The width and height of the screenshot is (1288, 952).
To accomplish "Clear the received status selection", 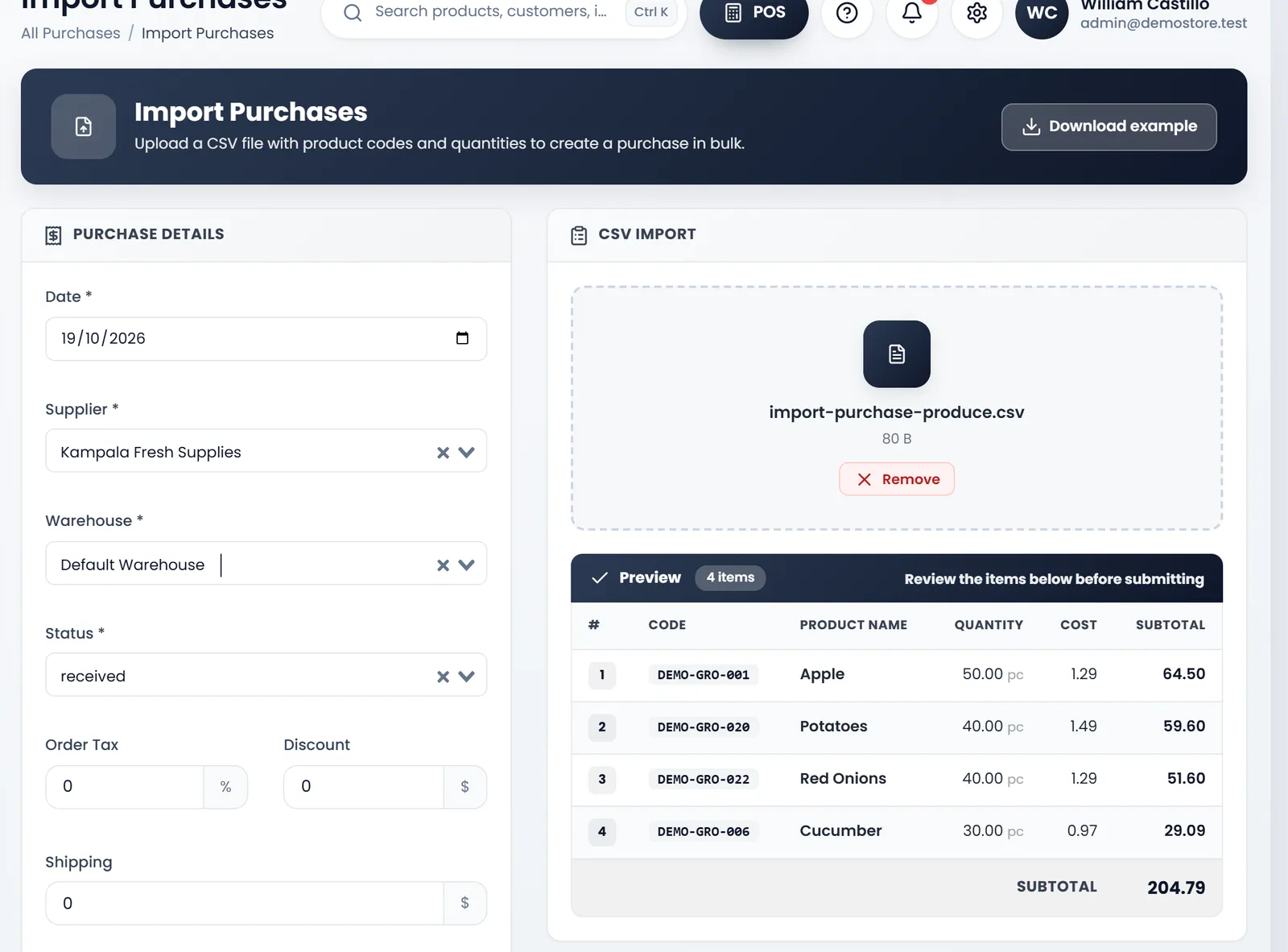I will point(443,677).
